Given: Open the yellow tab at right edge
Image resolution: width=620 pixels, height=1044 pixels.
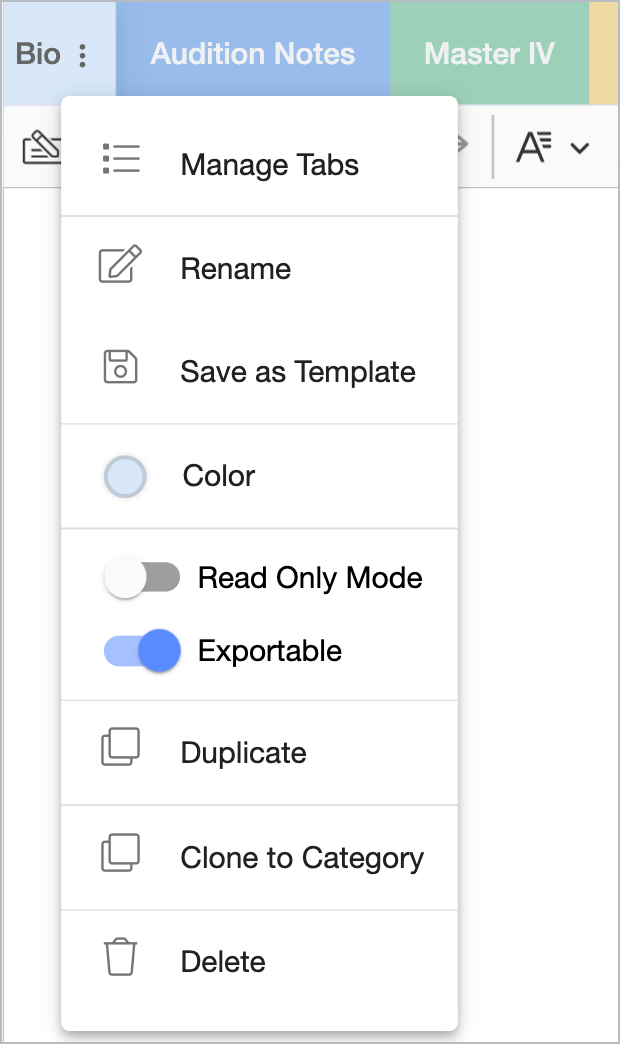Looking at the screenshot, I should 604,54.
